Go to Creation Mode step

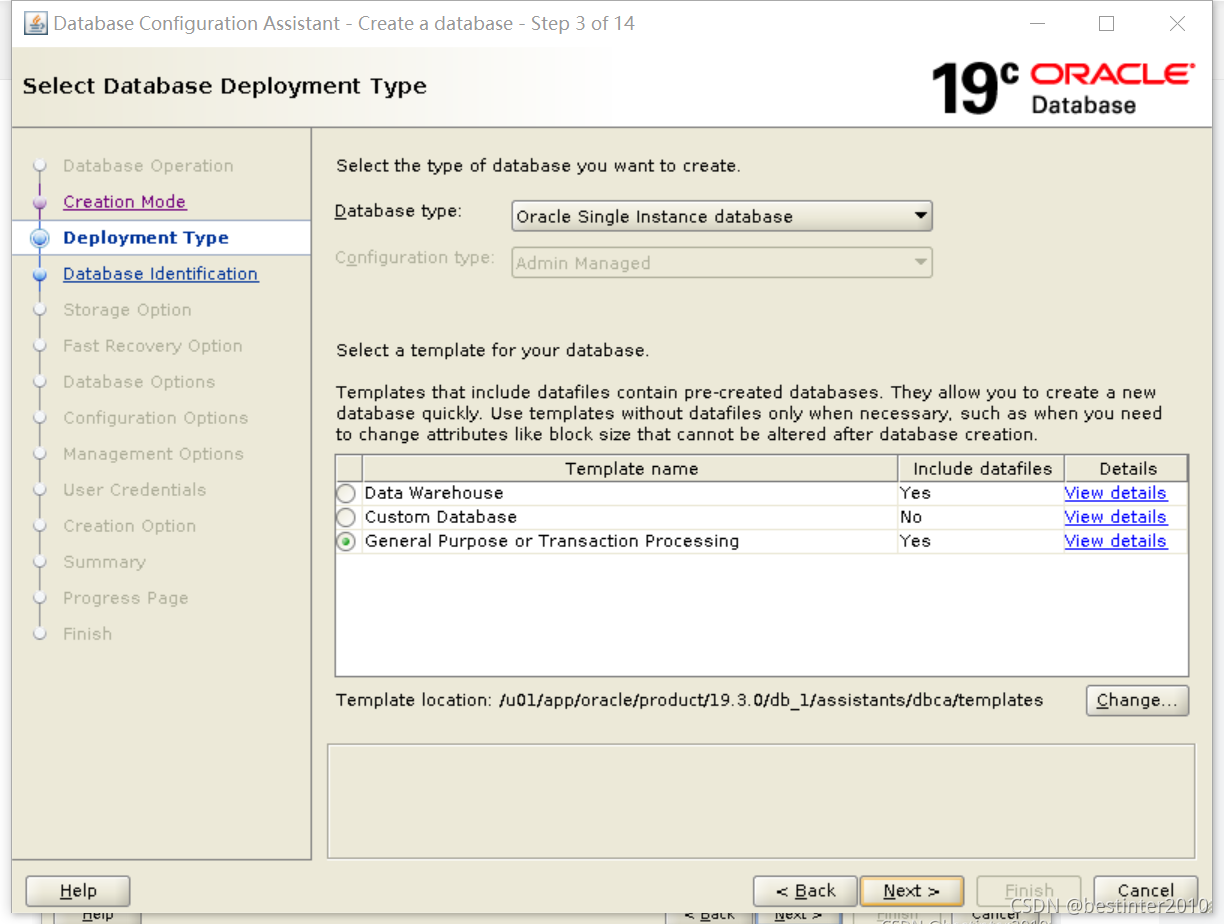(124, 202)
